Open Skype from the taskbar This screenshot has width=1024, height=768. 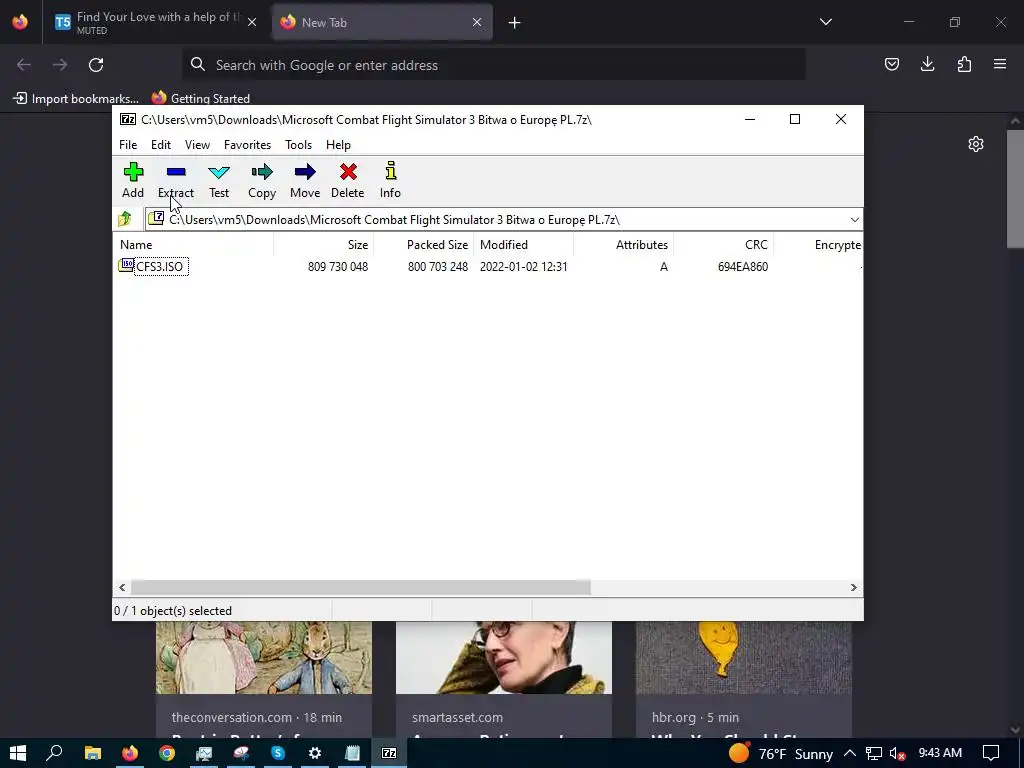(x=278, y=753)
